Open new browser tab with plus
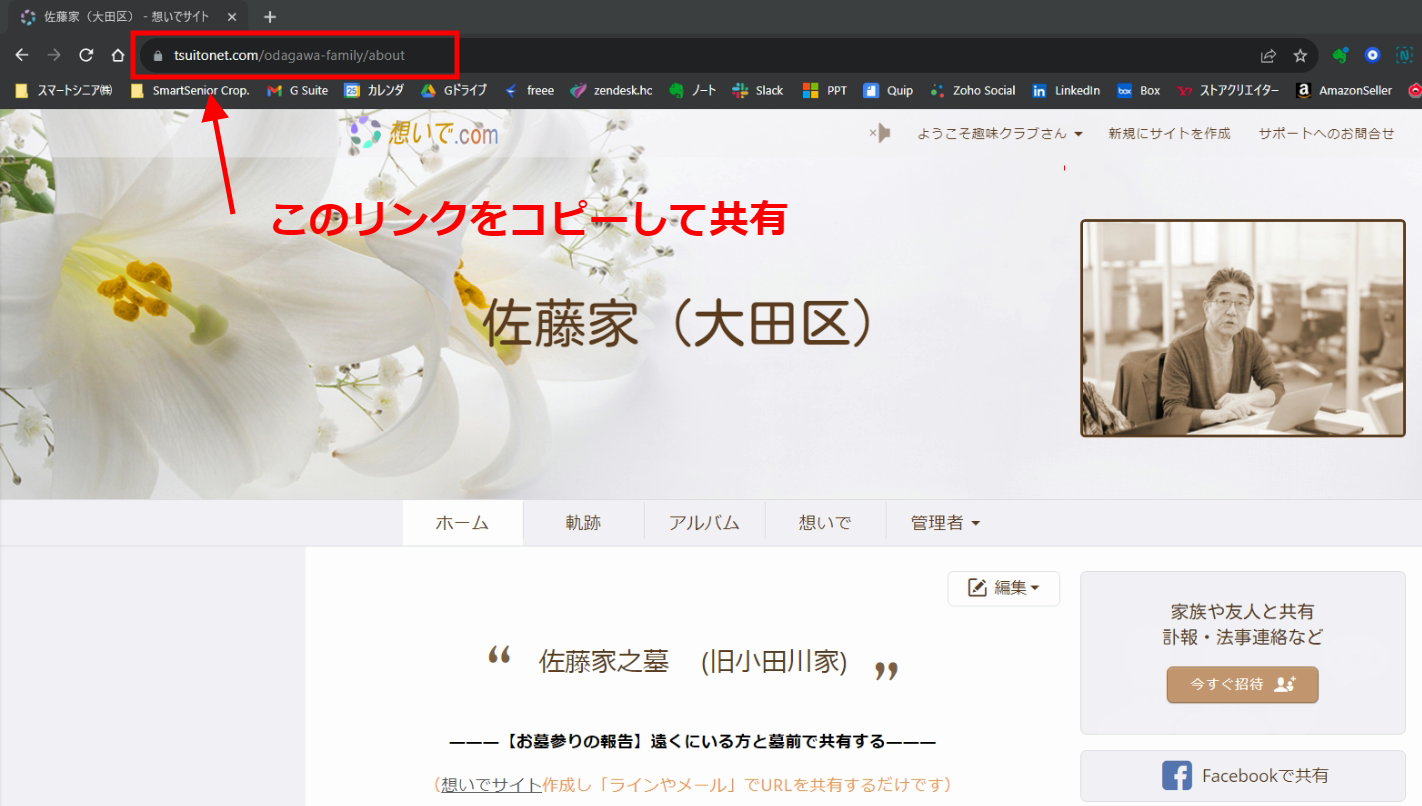 point(270,17)
